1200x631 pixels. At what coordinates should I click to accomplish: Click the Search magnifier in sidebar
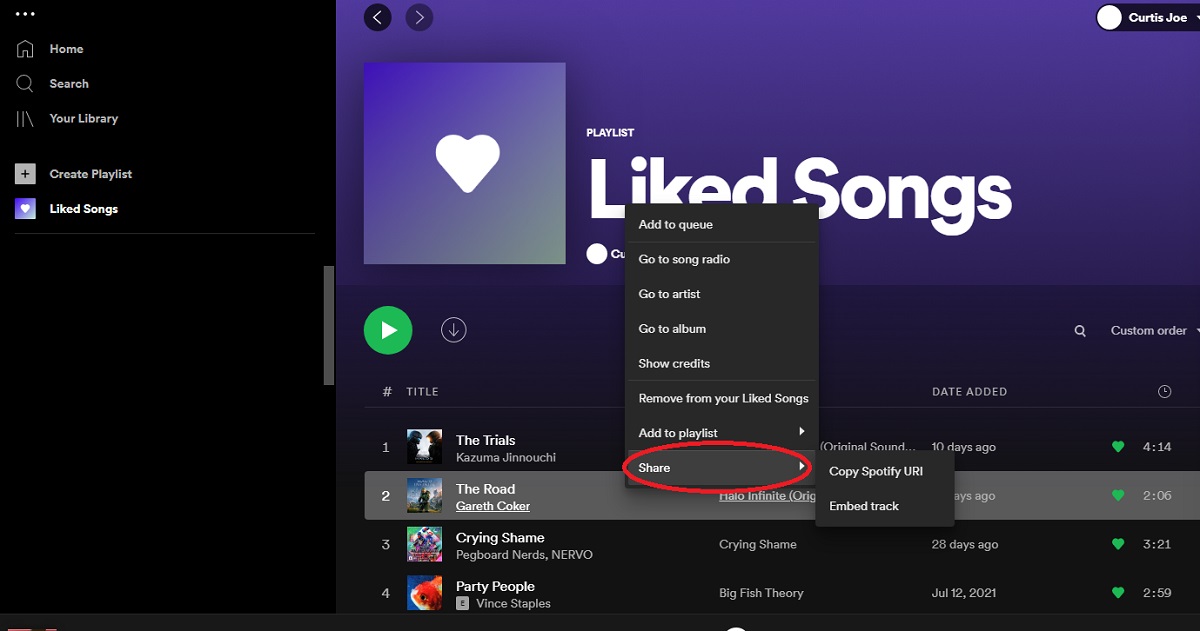click(25, 84)
